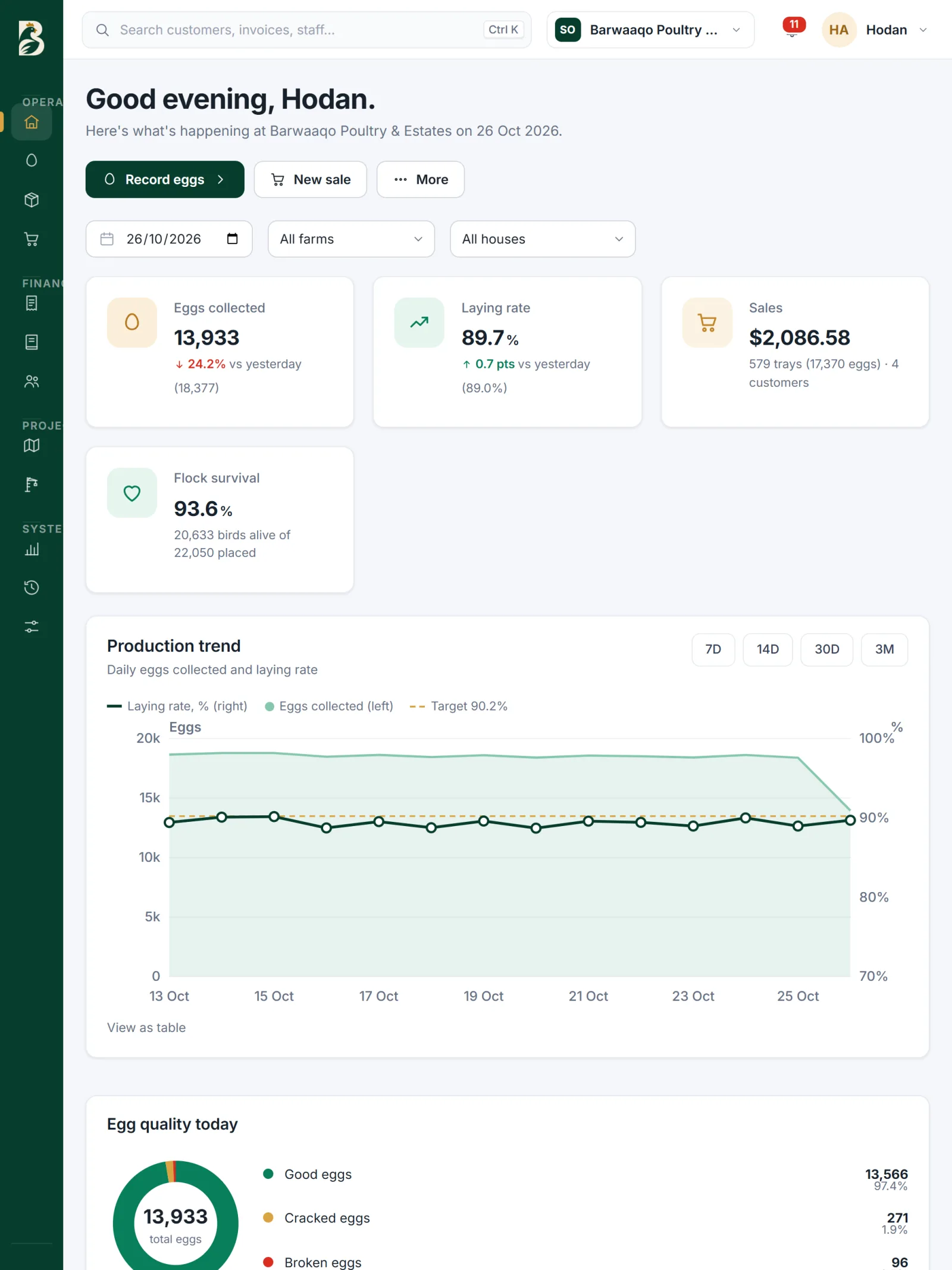
Task: Click the Cracked eggs amber swatch
Action: (x=268, y=1218)
